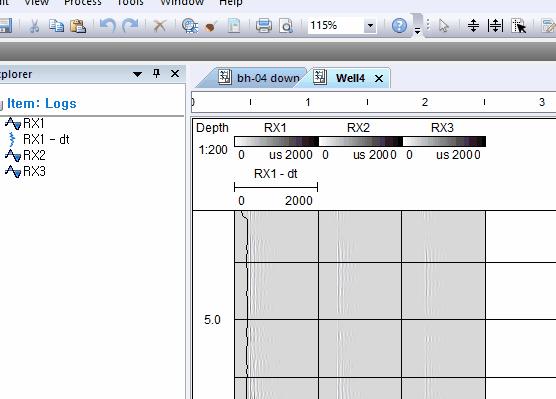This screenshot has width=556, height=399.
Task: Toggle the explorer panel pin
Action: click(x=156, y=73)
